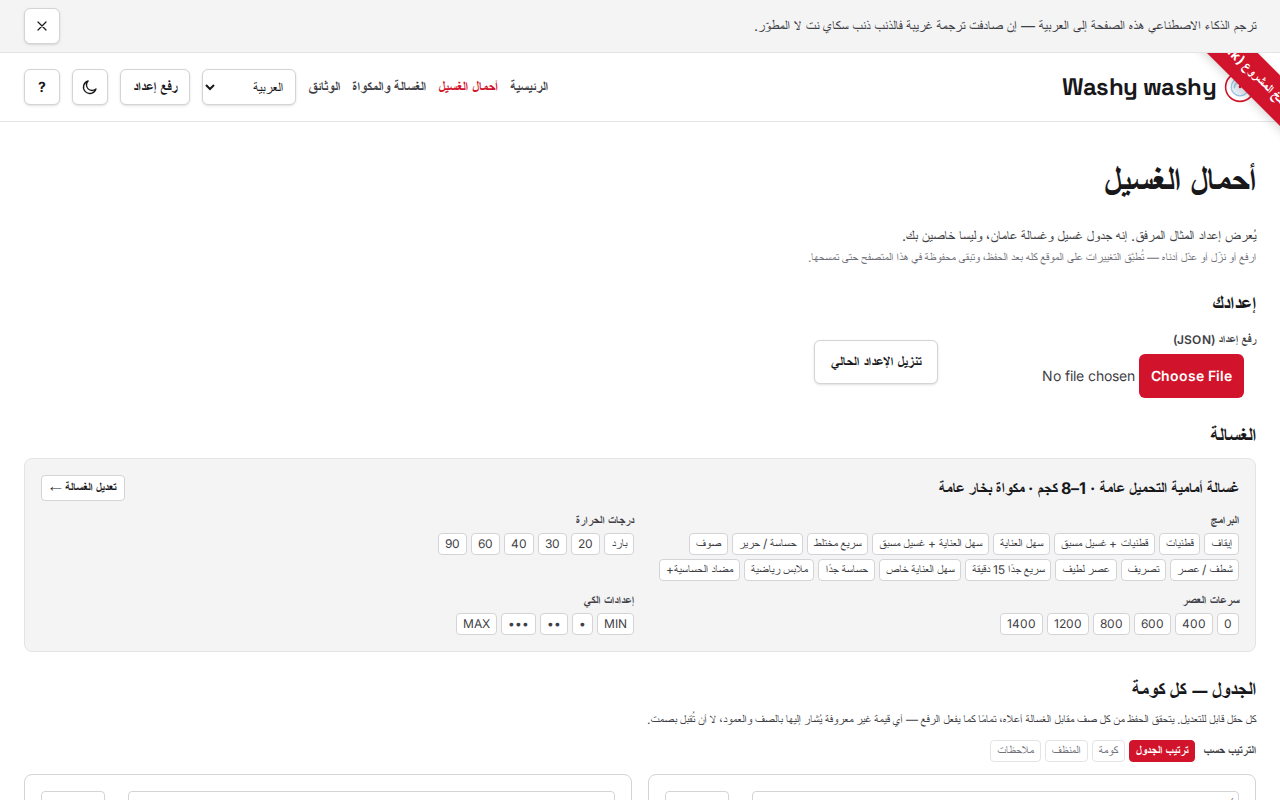Click the Washy washy site title
1280x800 pixels.
pyautogui.click(x=1139, y=88)
